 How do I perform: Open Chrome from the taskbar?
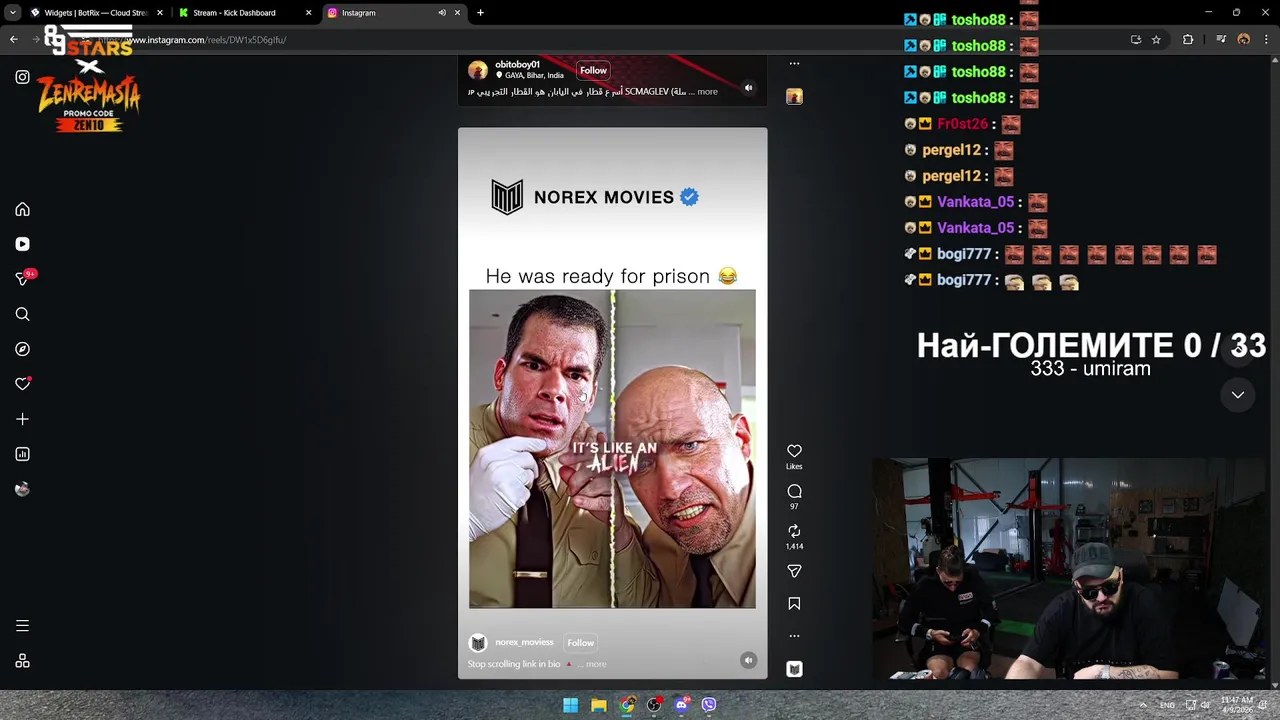point(626,705)
